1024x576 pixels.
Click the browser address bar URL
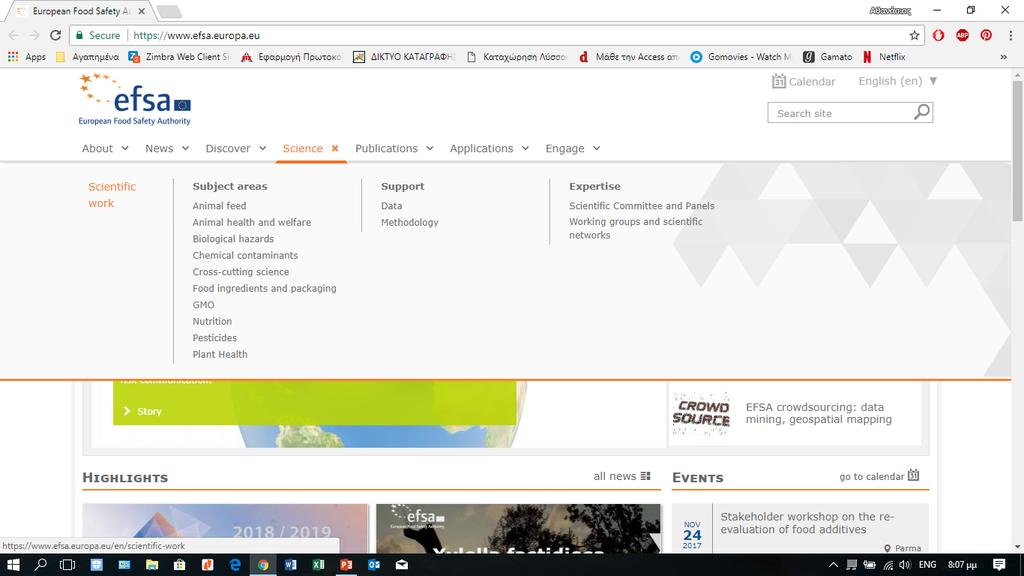click(x=197, y=35)
